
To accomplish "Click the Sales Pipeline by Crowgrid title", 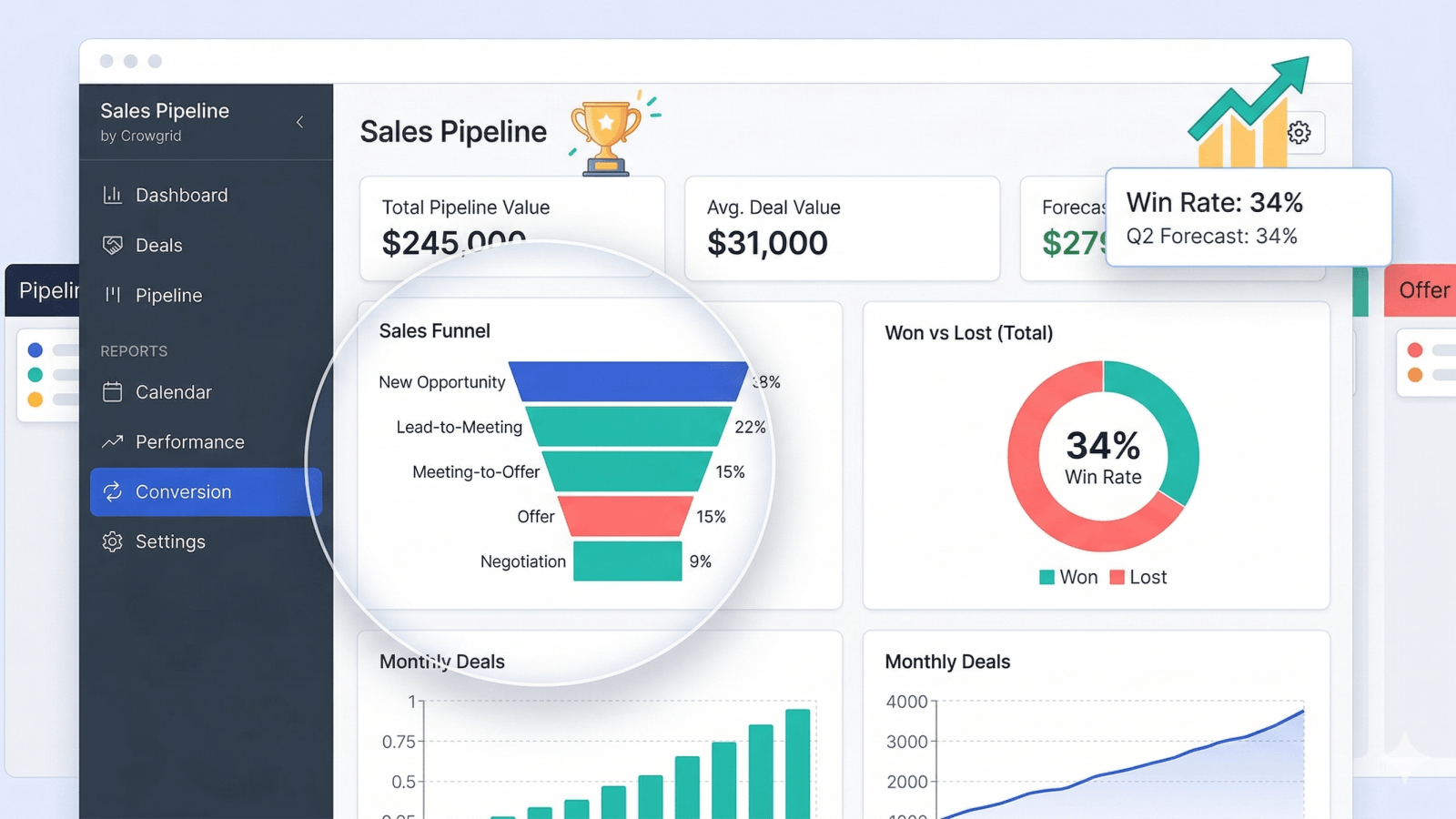I will coord(165,122).
